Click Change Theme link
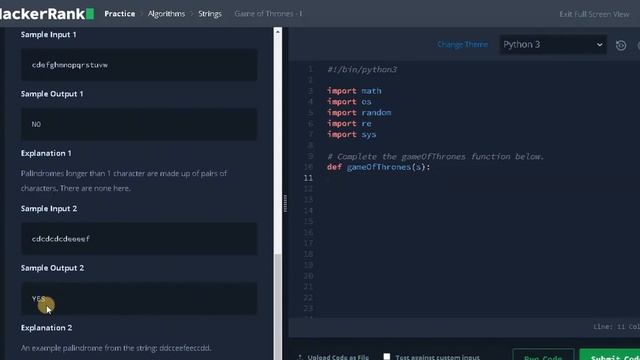Screen dimensions: 640x360 coord(462,44)
